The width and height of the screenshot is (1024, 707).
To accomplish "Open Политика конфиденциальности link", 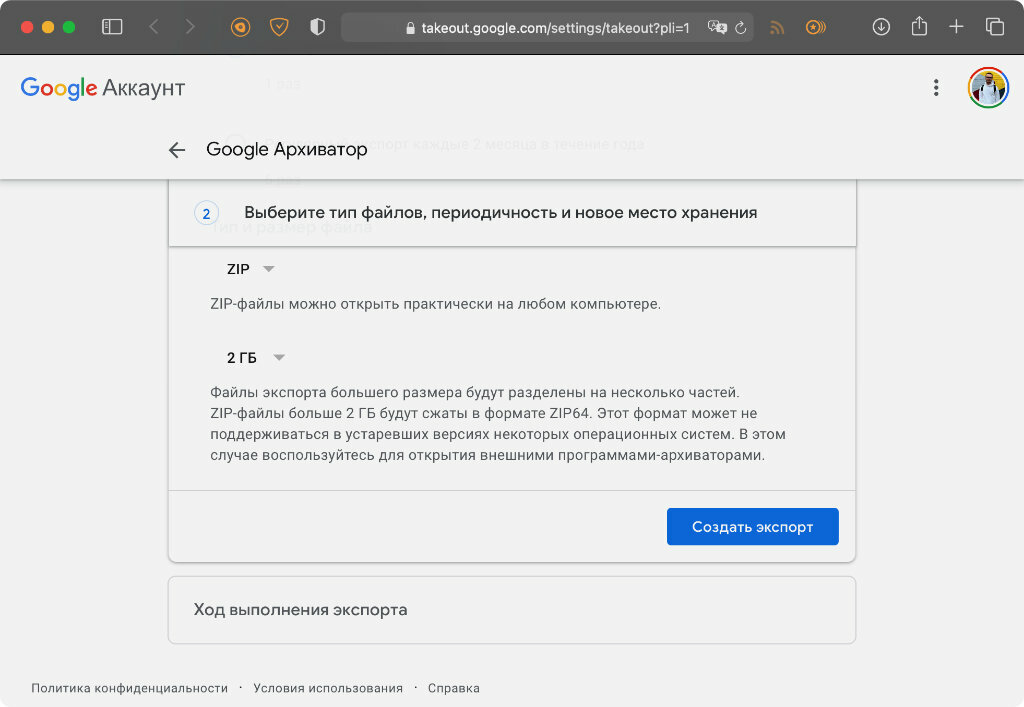I will pyautogui.click(x=129, y=688).
